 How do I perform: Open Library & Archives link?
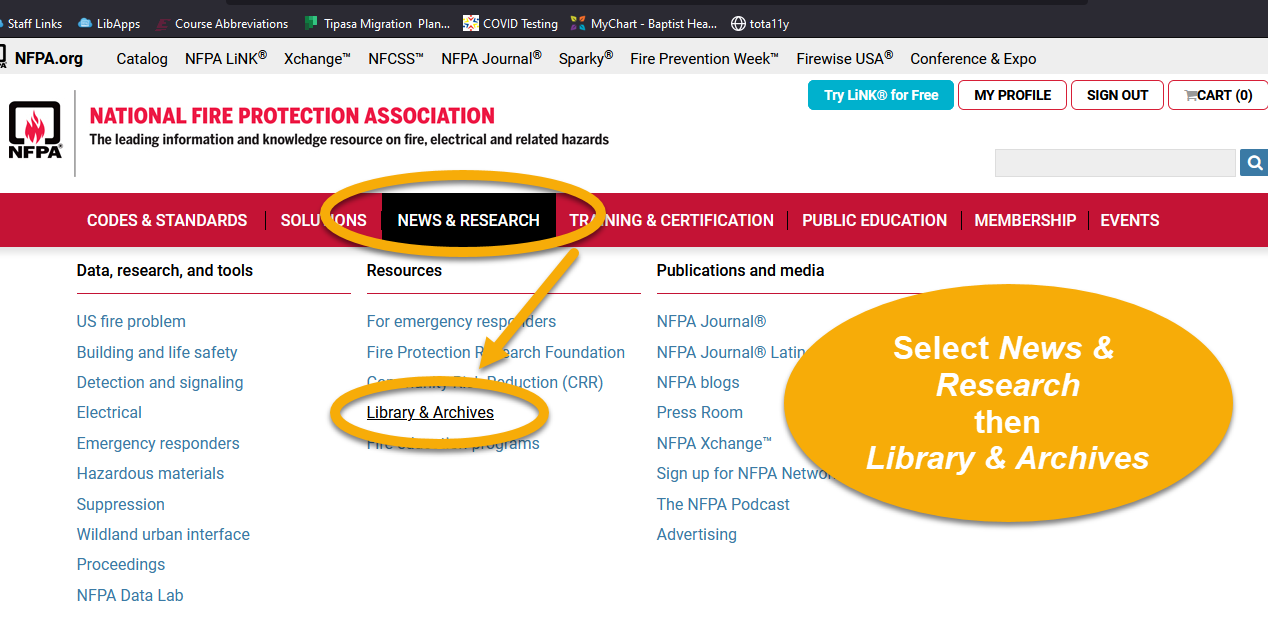tap(430, 412)
